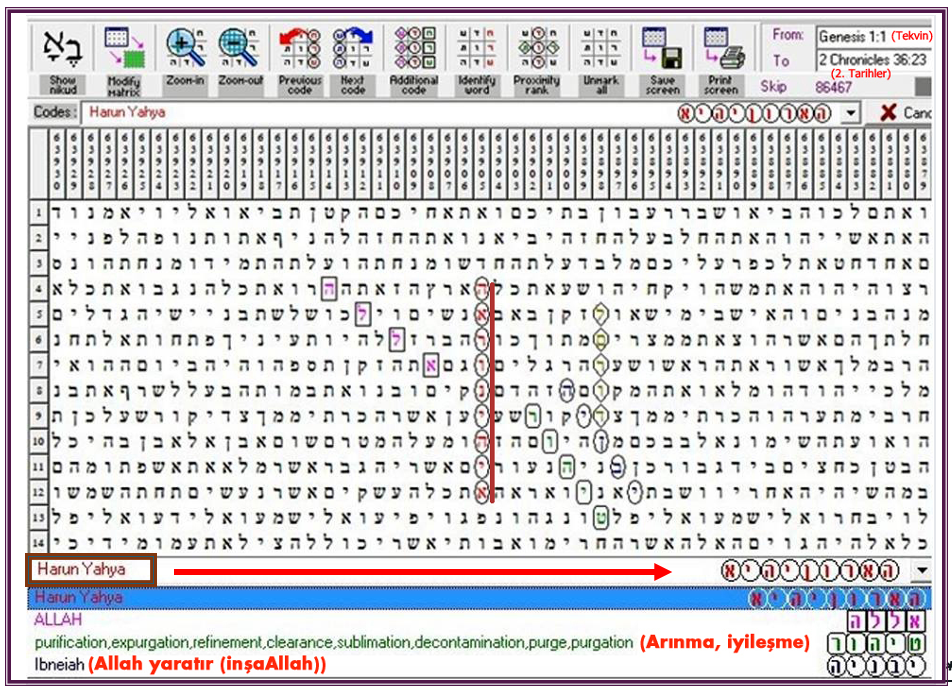Select the ALLAH code row
The height and width of the screenshot is (696, 952).
pos(480,620)
